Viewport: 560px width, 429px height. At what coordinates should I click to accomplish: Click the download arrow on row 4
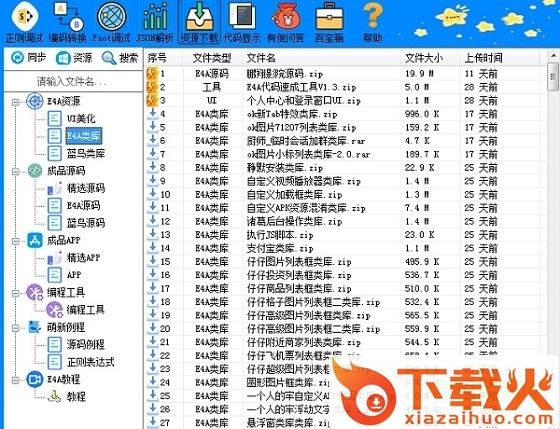point(152,114)
